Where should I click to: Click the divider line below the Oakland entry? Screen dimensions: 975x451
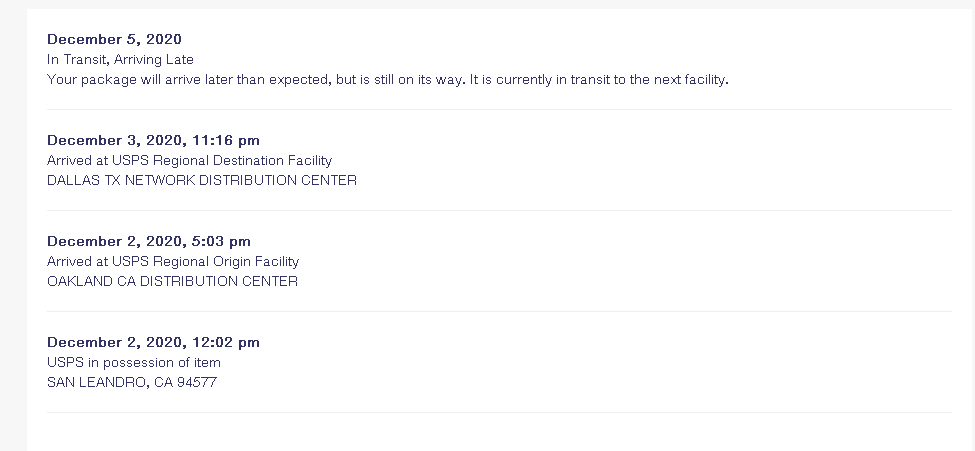pos(499,312)
